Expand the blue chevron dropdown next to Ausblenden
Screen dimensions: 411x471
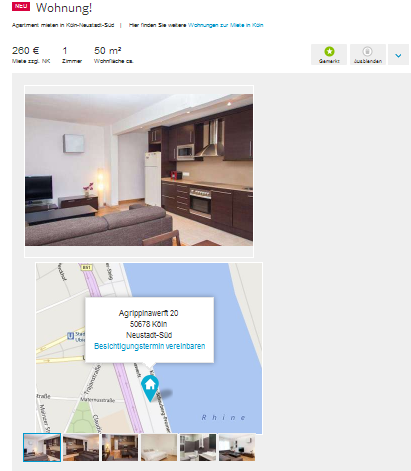398,55
